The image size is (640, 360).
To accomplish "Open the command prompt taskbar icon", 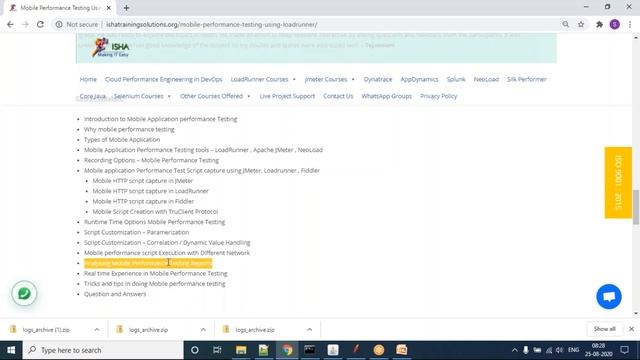I will (310, 350).
